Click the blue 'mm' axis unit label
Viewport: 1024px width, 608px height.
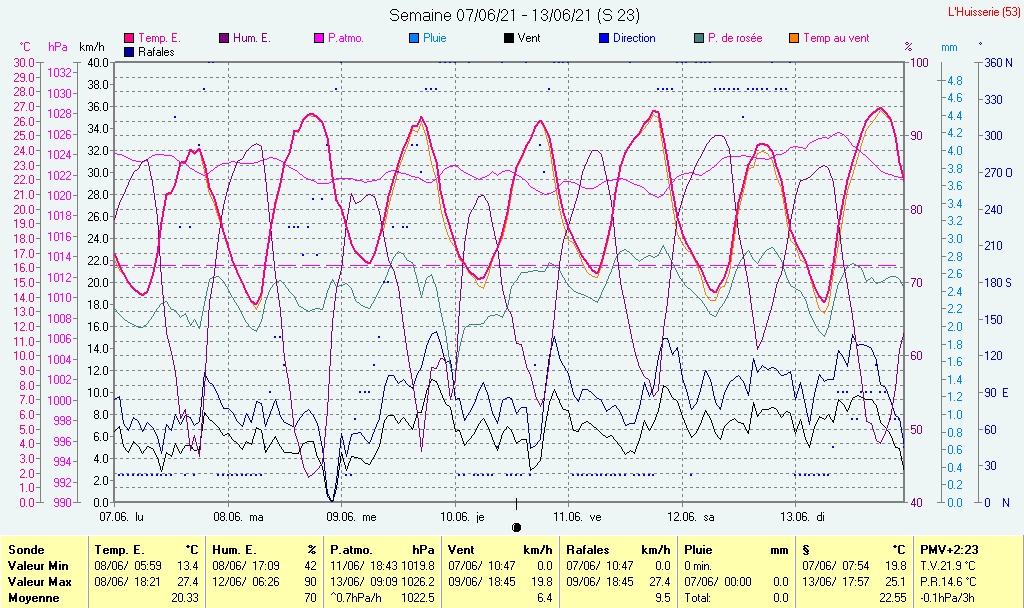pyautogui.click(x=949, y=47)
